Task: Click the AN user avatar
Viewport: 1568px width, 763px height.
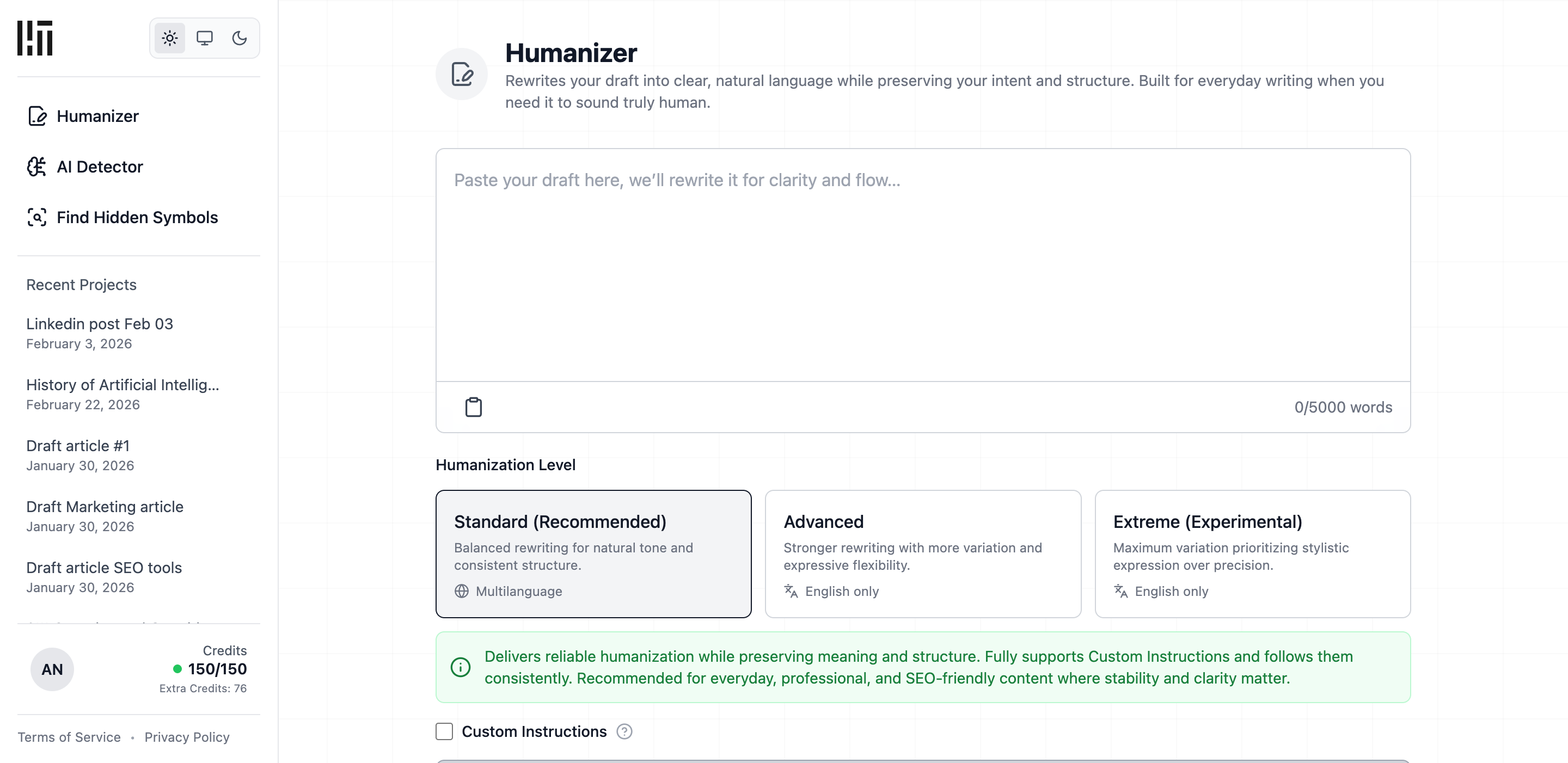Action: coord(52,669)
